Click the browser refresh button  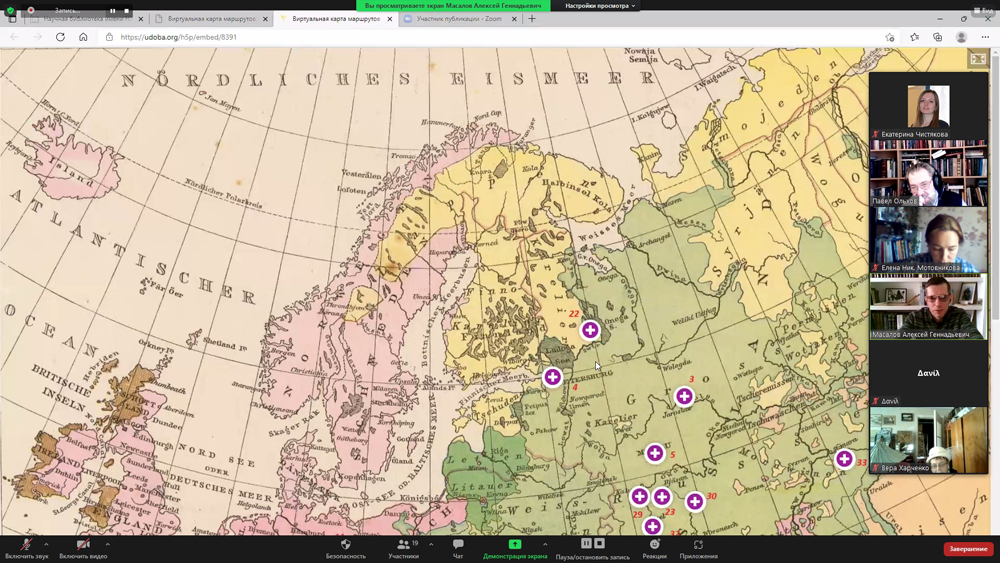point(60,37)
